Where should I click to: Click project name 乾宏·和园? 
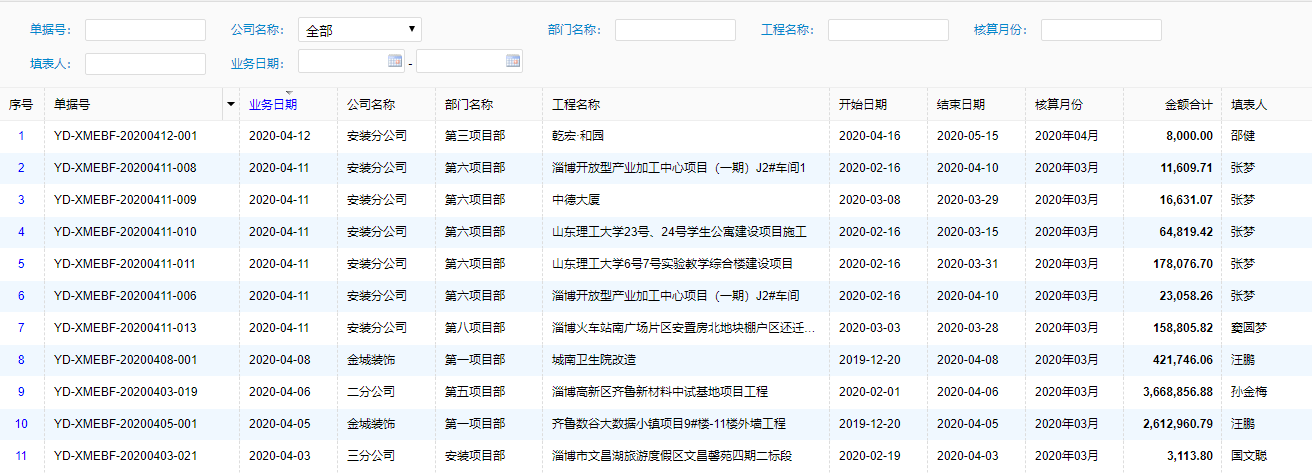(x=578, y=136)
